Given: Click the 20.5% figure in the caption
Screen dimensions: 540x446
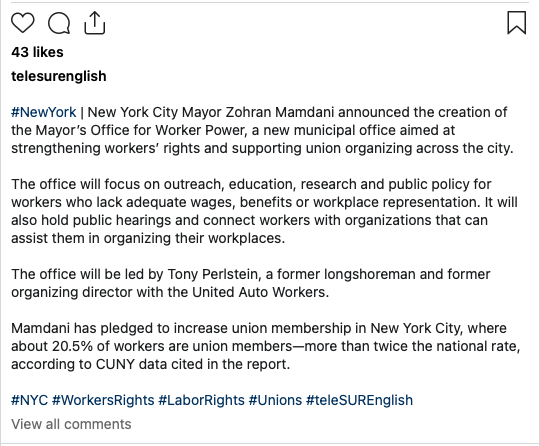Looking at the screenshot, I should point(73,346).
